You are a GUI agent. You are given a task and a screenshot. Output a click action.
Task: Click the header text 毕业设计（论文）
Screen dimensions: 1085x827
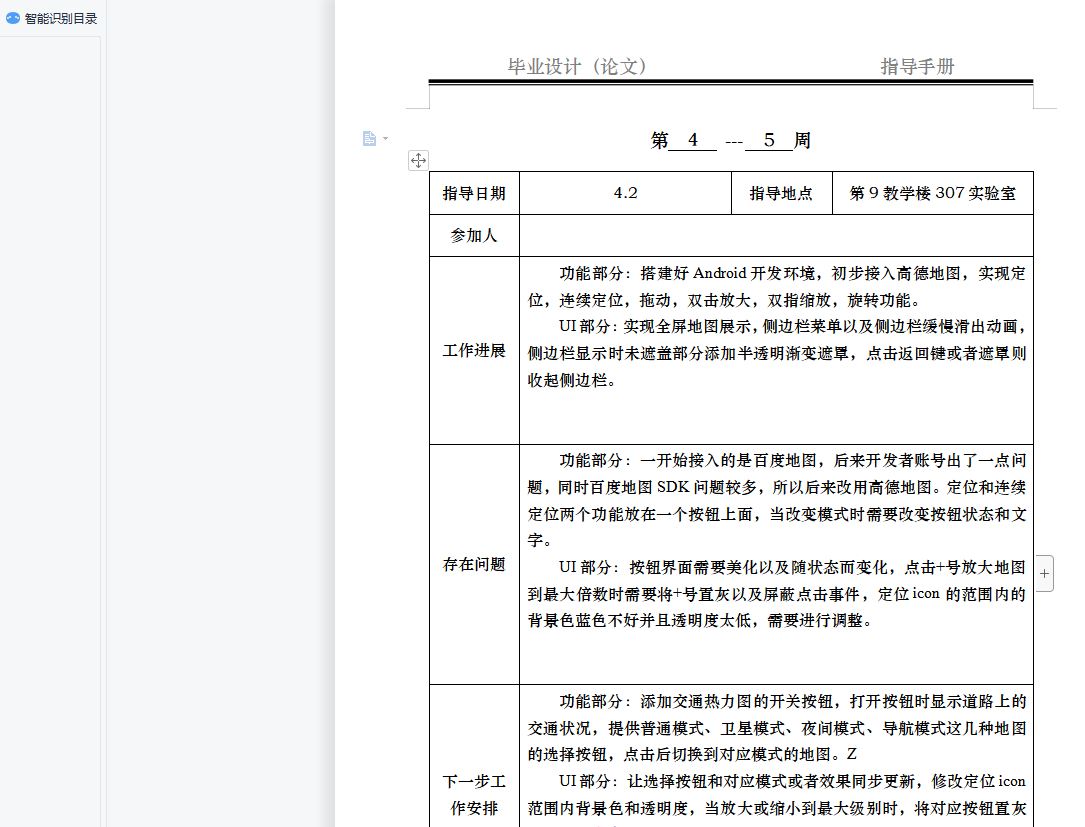pyautogui.click(x=577, y=66)
